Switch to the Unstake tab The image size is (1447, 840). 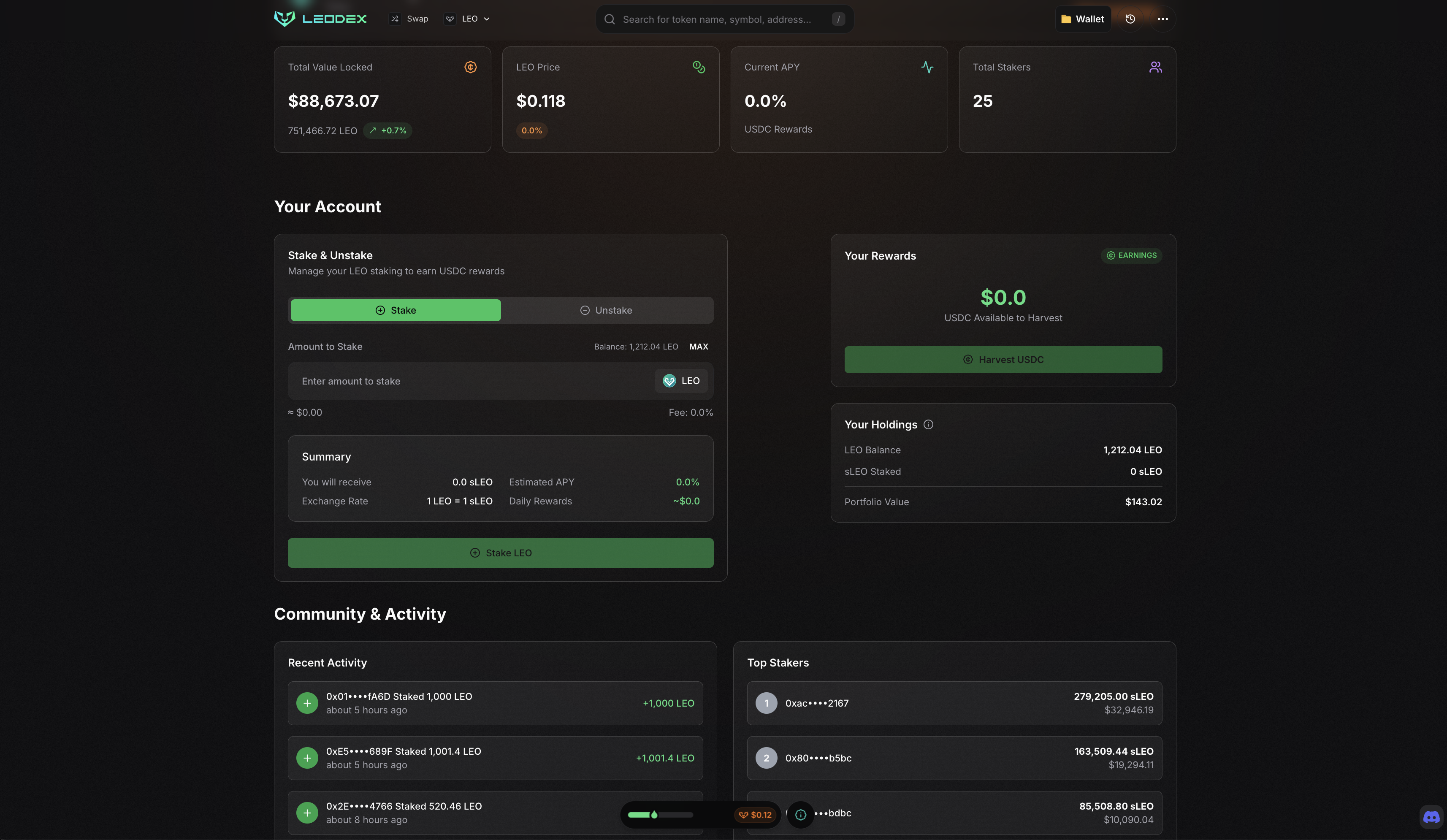[x=606, y=310]
